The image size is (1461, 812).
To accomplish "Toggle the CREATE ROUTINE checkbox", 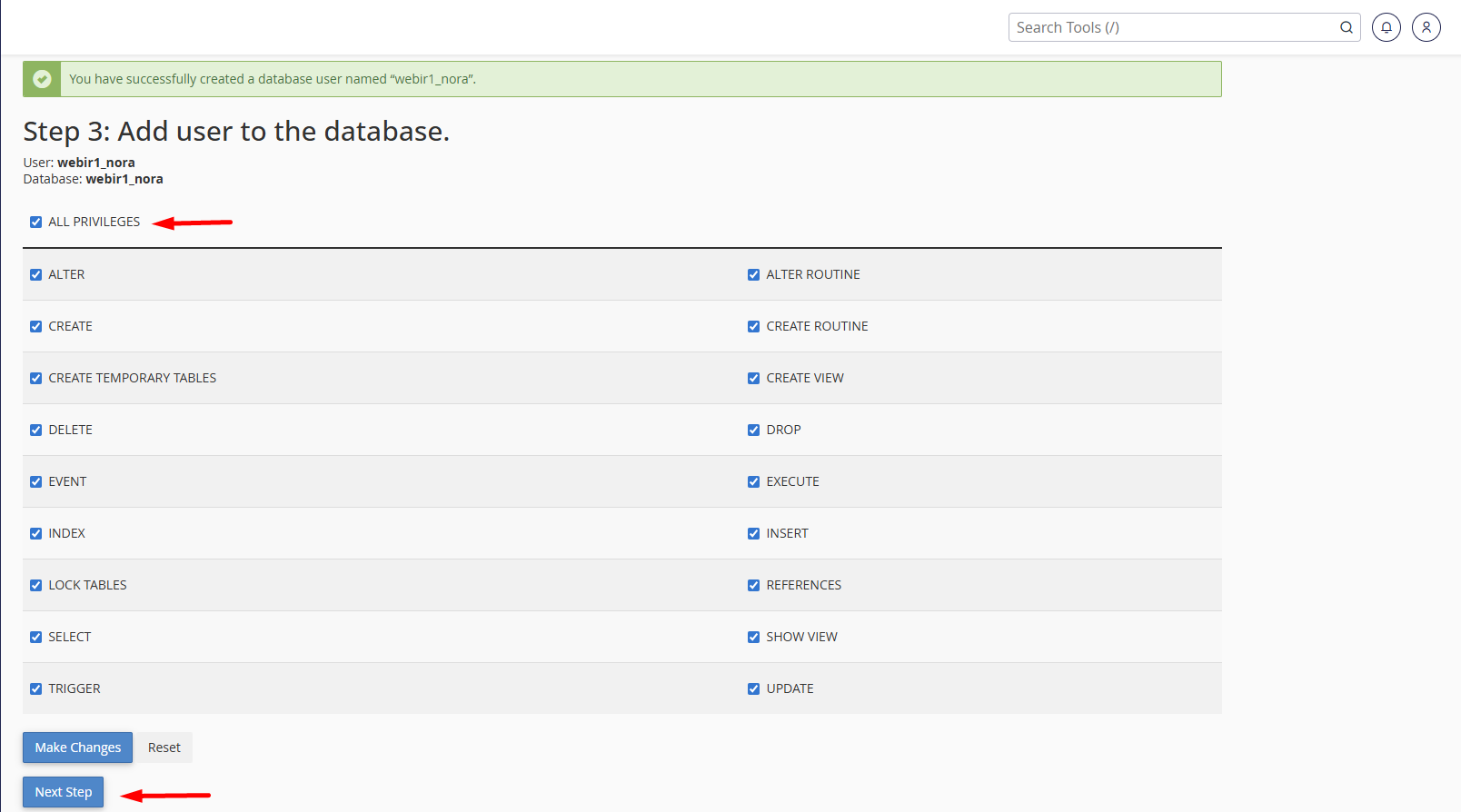I will 753,326.
